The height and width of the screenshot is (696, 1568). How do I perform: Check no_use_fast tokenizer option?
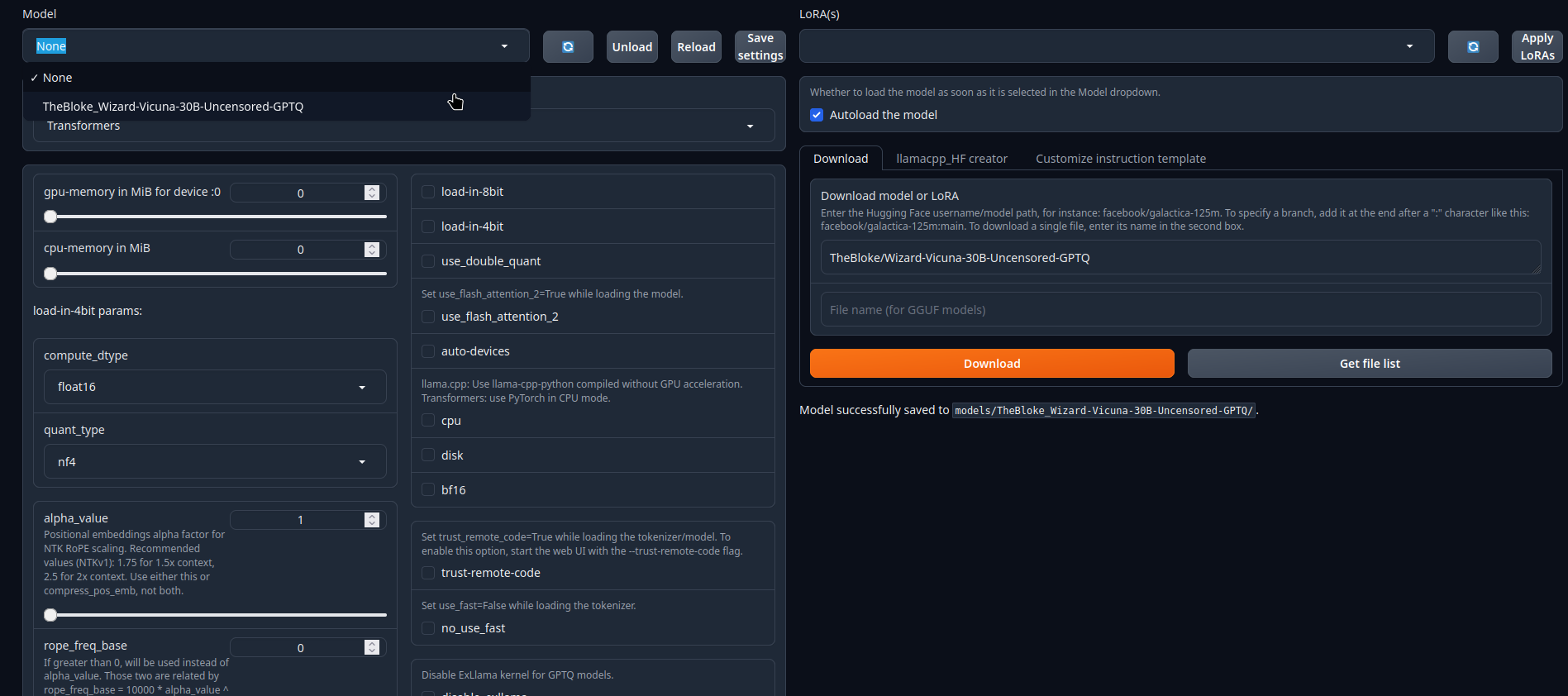428,628
